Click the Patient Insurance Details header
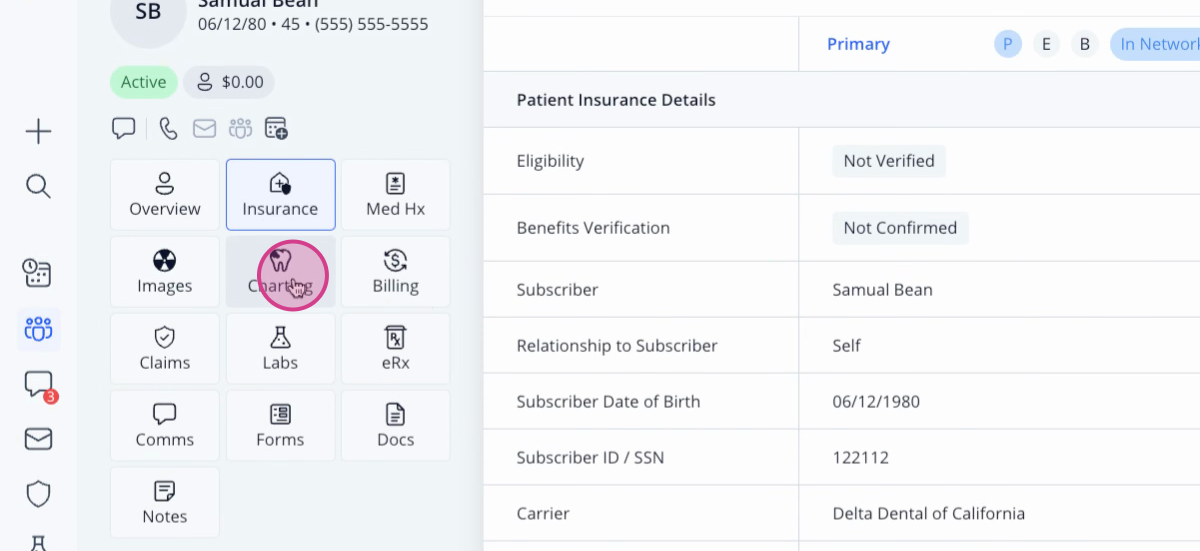This screenshot has width=1200, height=551. (616, 100)
